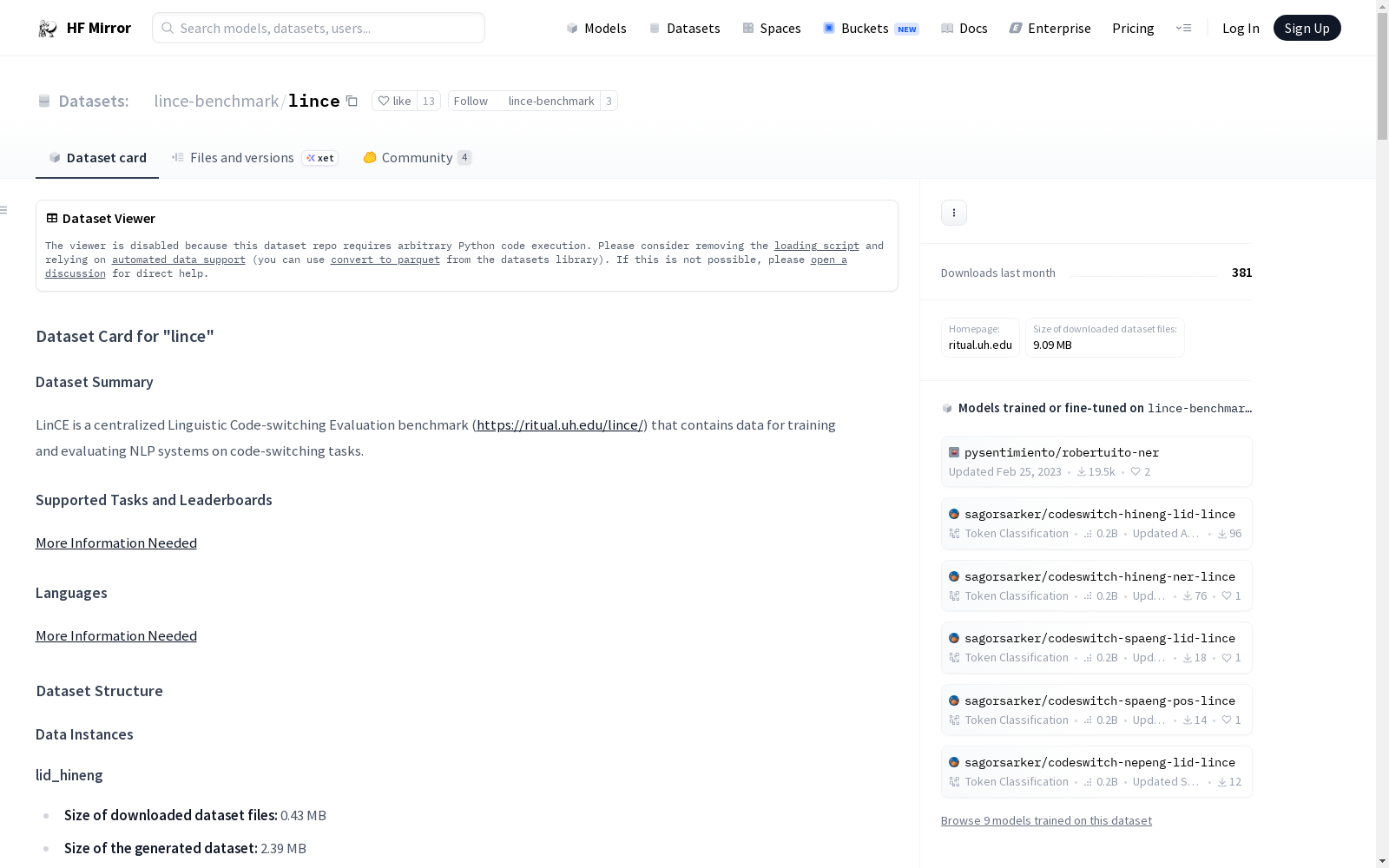Open the loading script link

click(x=817, y=246)
